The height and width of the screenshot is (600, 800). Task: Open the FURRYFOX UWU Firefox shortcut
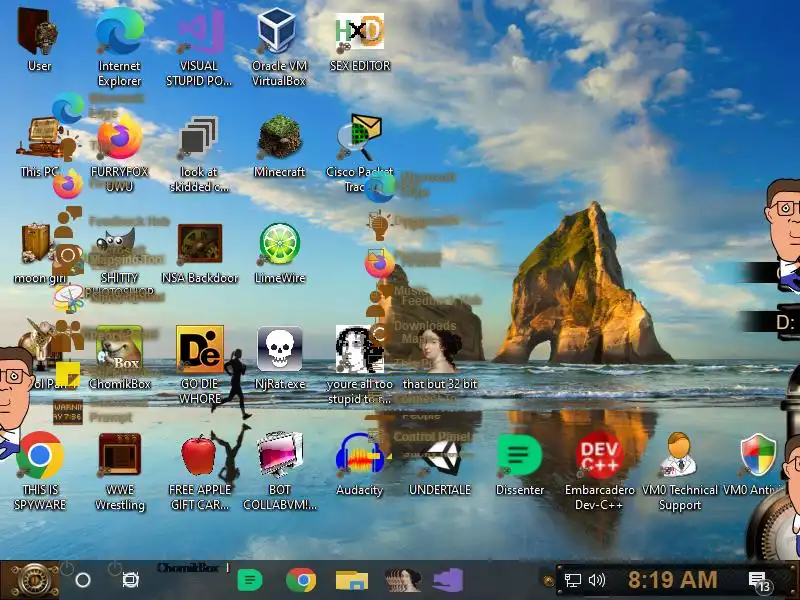coord(119,153)
